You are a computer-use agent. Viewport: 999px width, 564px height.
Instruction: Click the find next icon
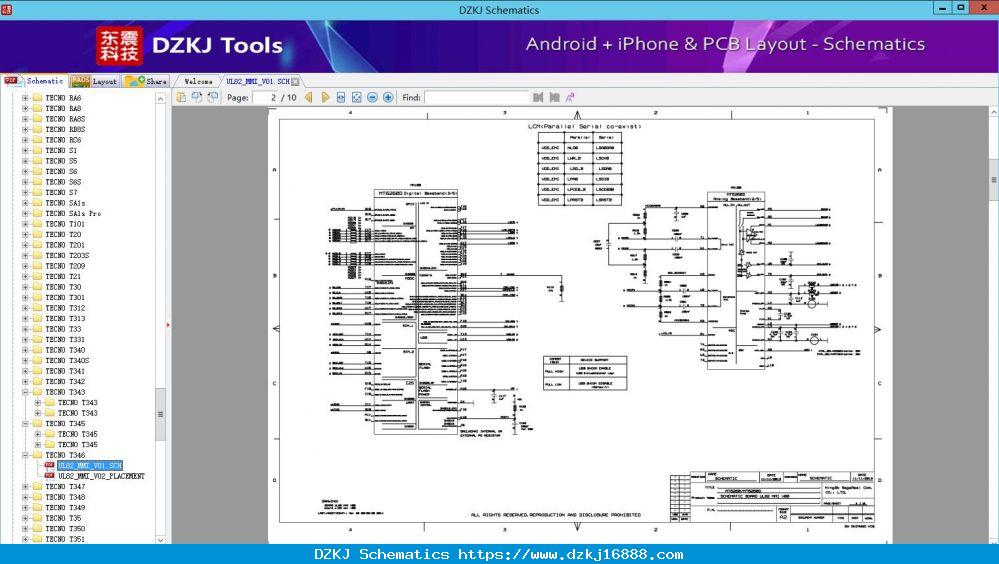point(554,97)
